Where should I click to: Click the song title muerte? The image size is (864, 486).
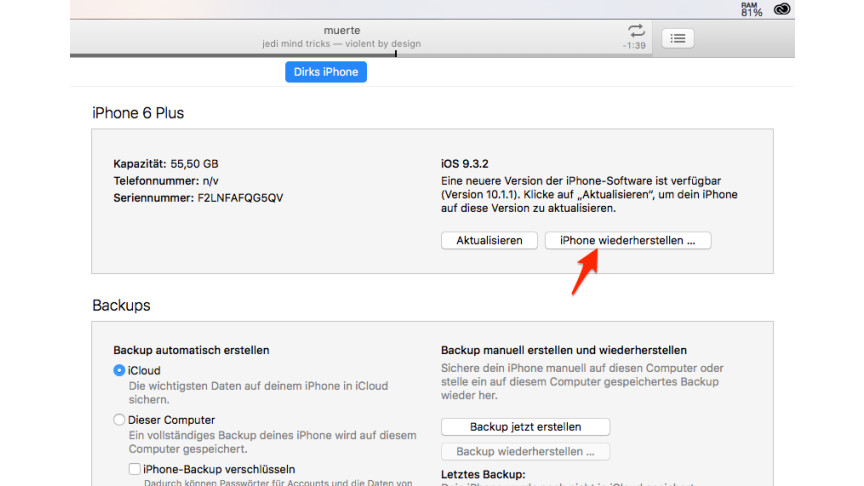pos(342,30)
